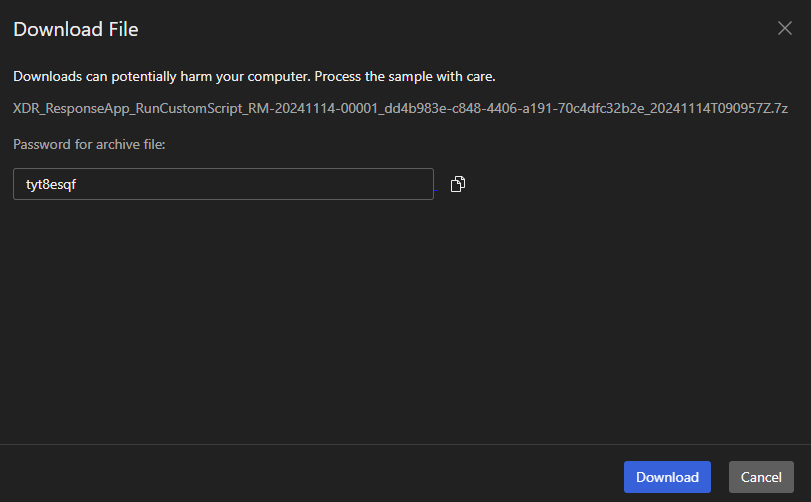811x502 pixels.
Task: Click the password text tyt8esqf
Action: (51, 184)
